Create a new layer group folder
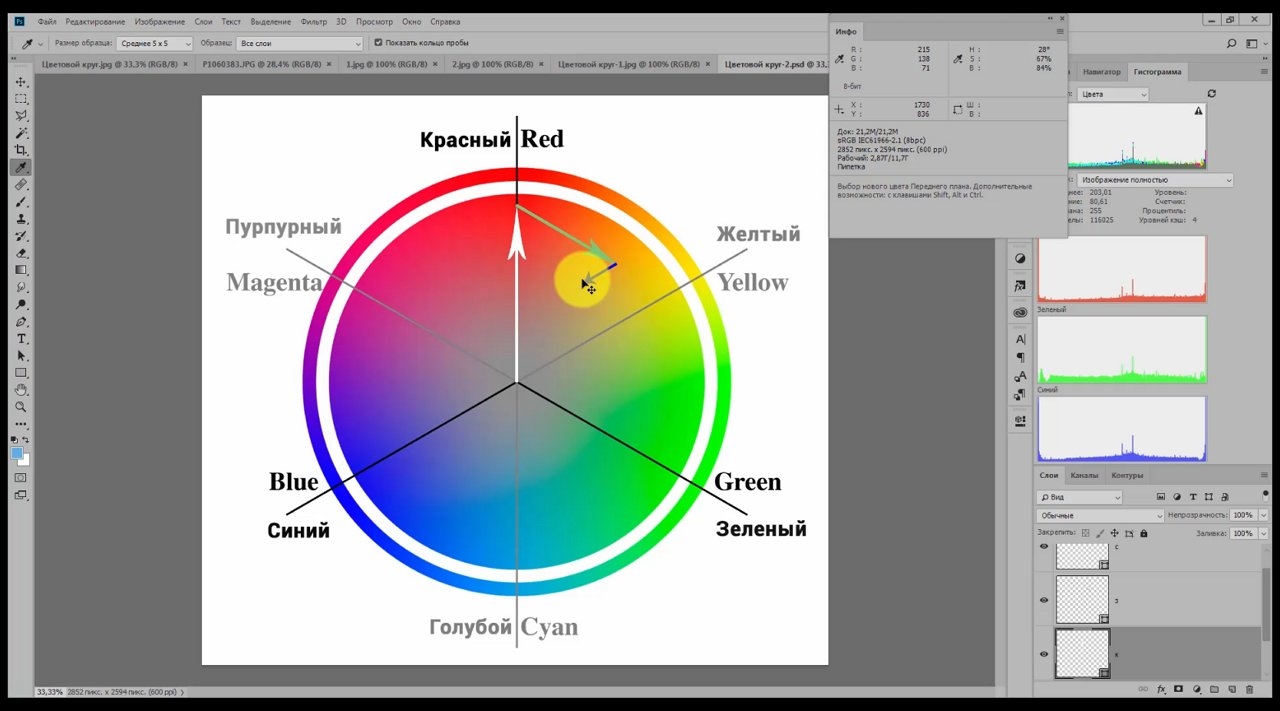The width and height of the screenshot is (1280, 711). [1214, 689]
